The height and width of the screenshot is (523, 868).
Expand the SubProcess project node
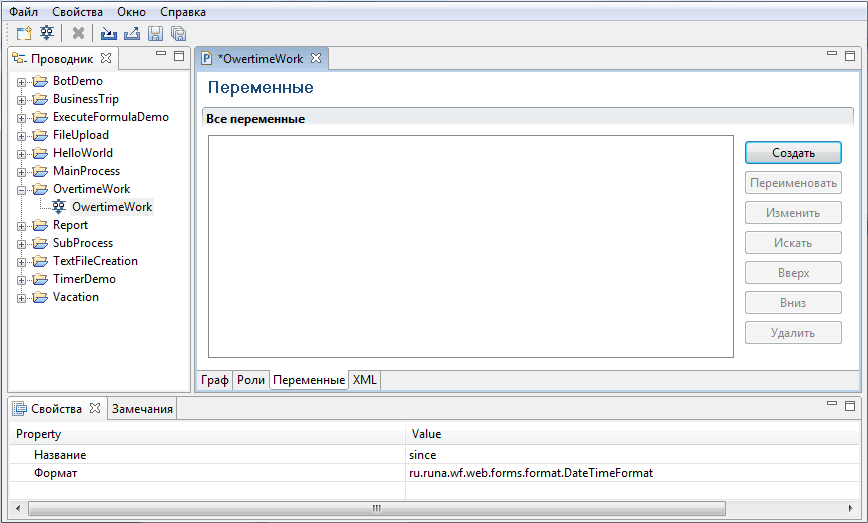(21, 244)
